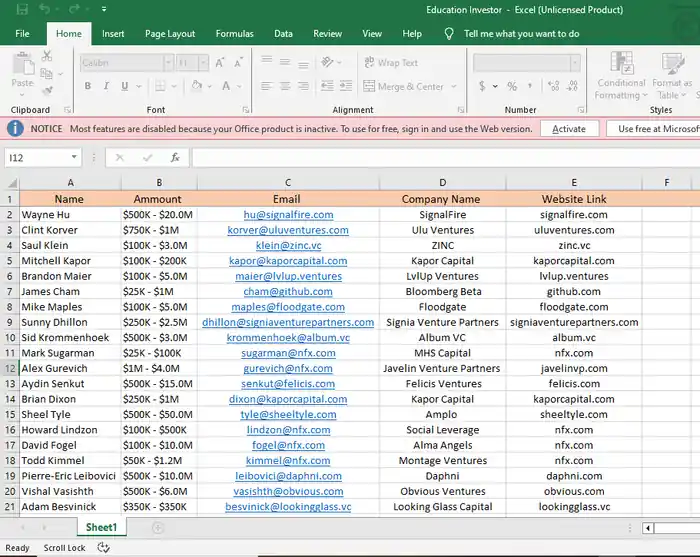The width and height of the screenshot is (700, 557).
Task: Click the Select All corner triangle
Action: click(x=12, y=183)
